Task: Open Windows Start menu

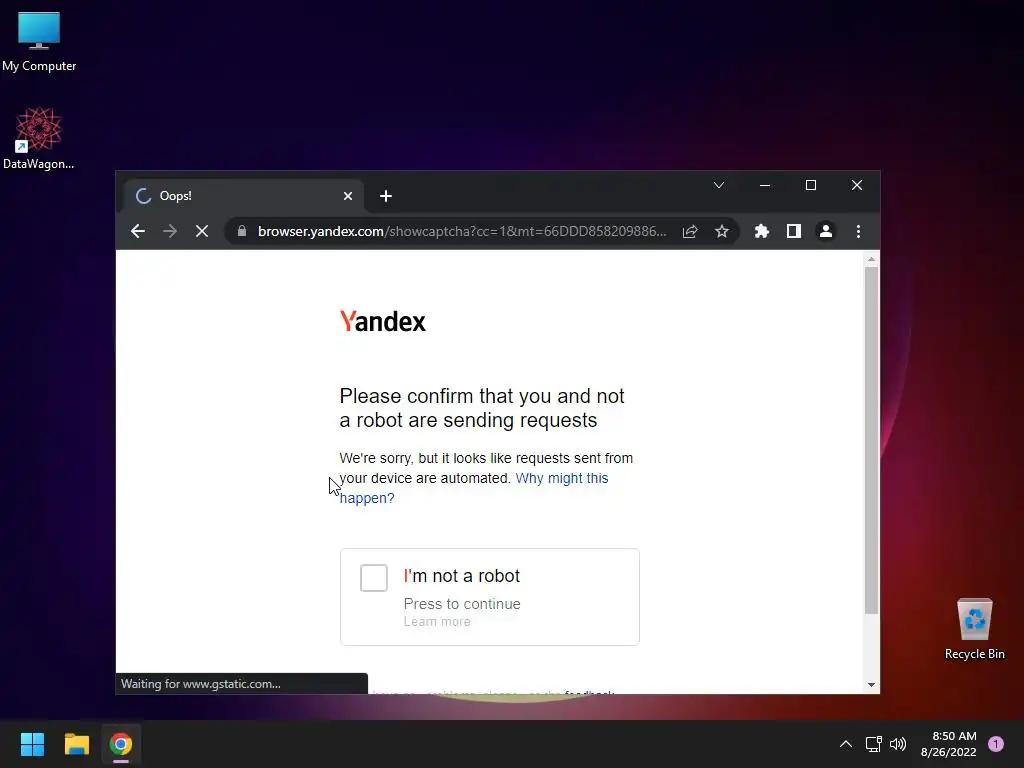Action: [32, 744]
